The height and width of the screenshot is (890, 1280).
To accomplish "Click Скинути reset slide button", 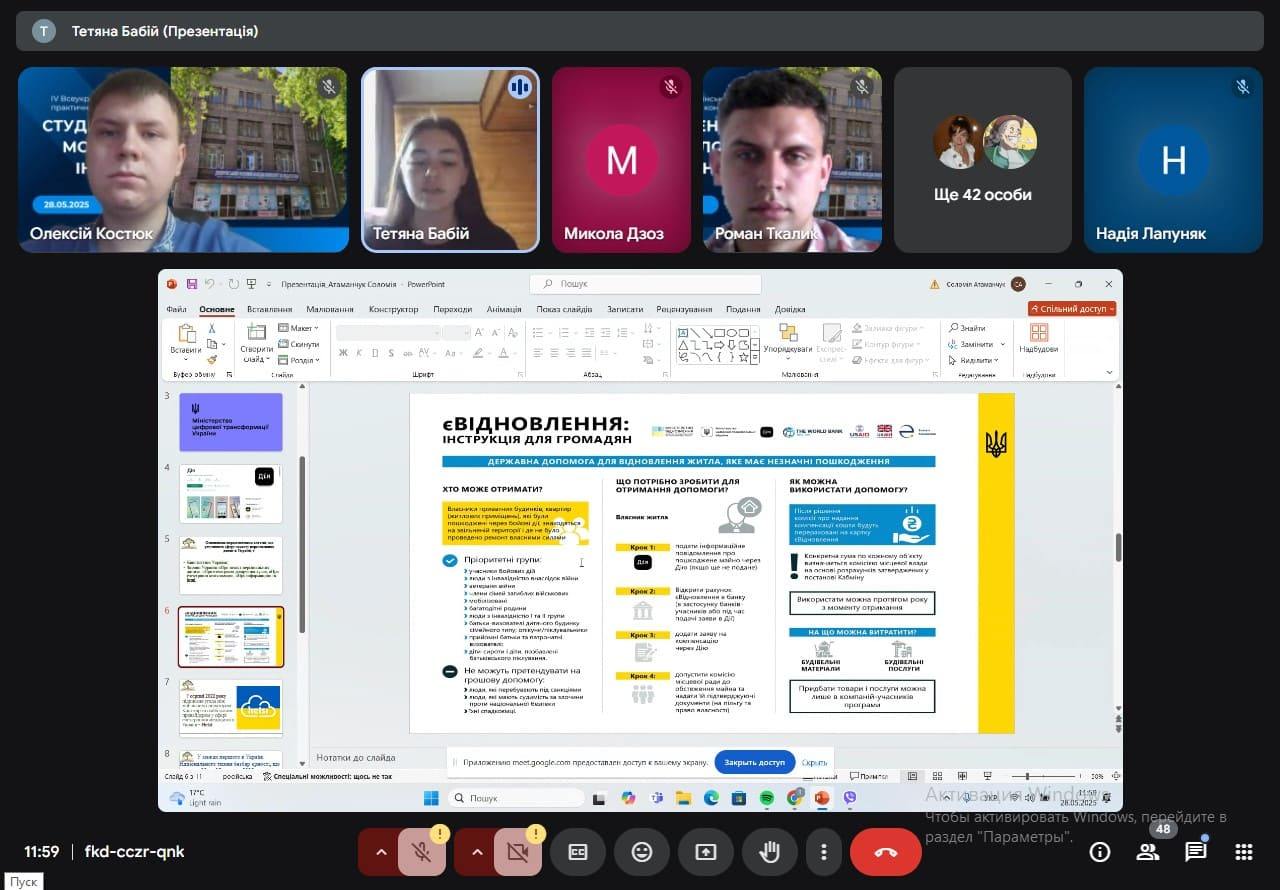I will (x=298, y=344).
